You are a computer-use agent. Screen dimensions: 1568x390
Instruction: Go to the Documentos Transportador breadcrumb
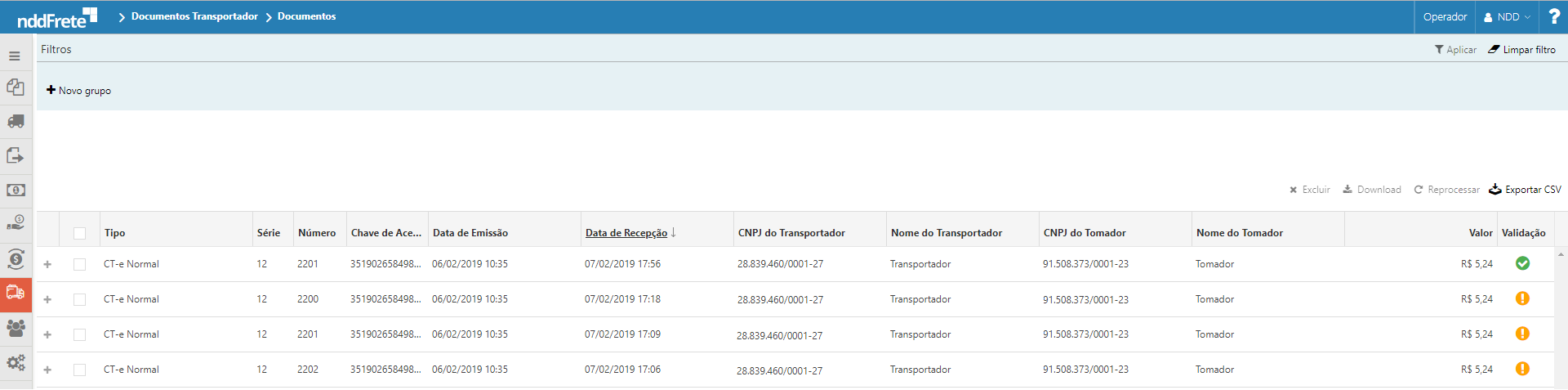click(194, 16)
